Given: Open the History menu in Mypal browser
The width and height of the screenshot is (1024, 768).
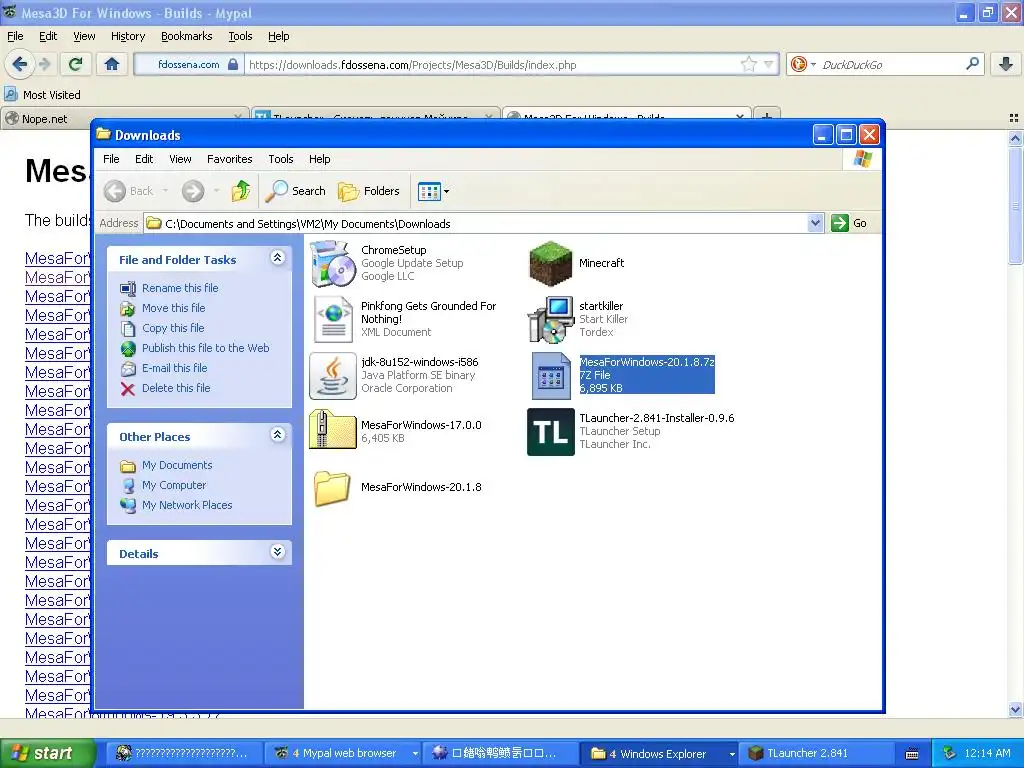Looking at the screenshot, I should pos(128,37).
